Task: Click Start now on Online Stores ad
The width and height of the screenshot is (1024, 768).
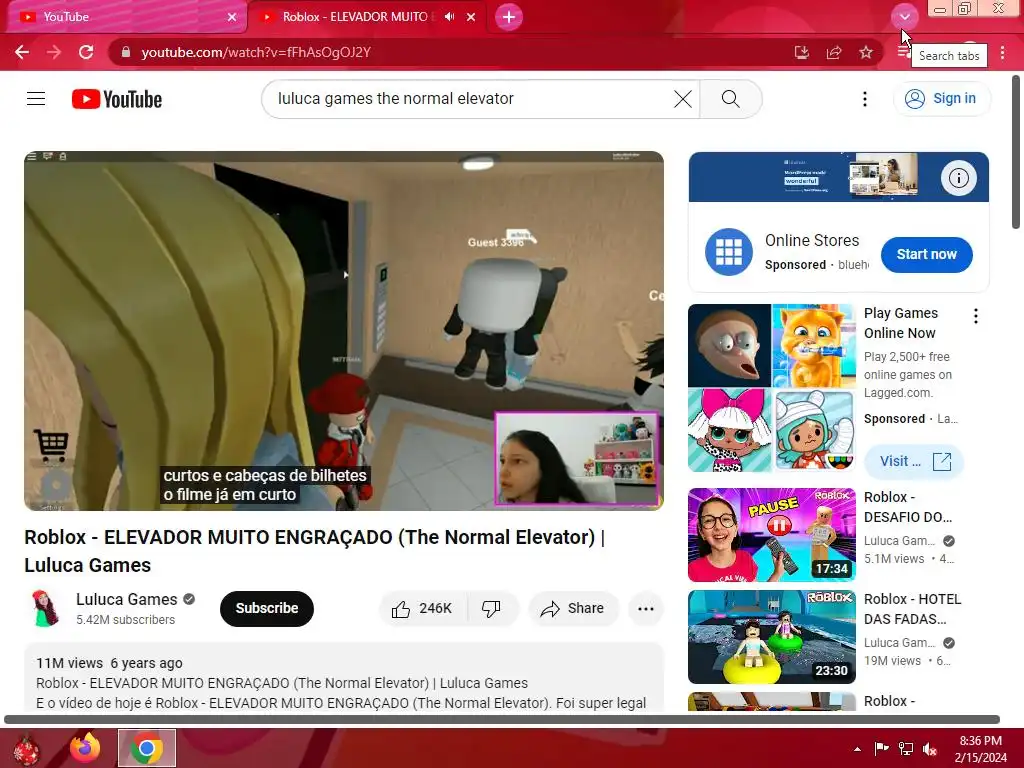Action: coord(926,255)
